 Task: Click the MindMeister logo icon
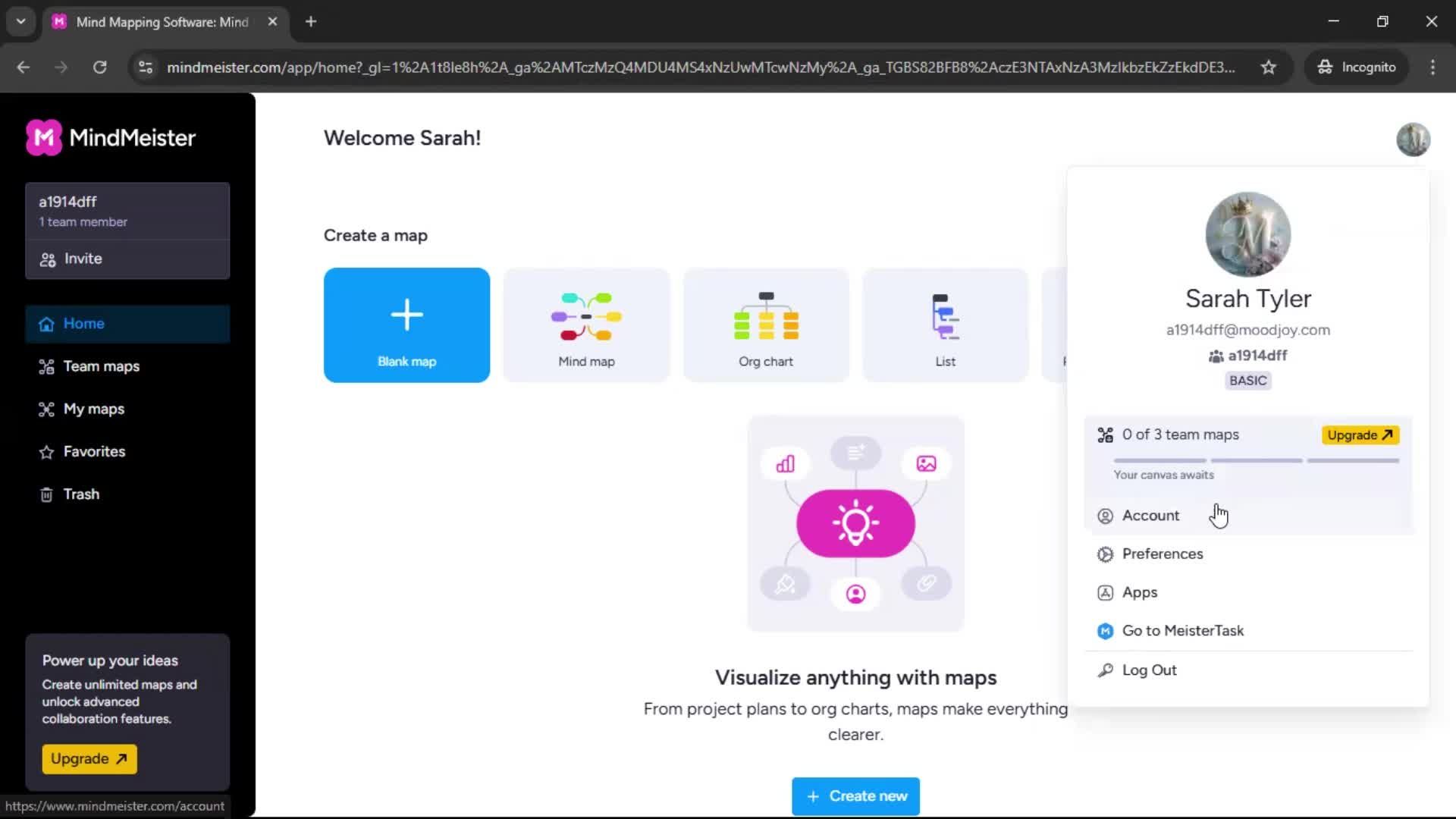(44, 137)
